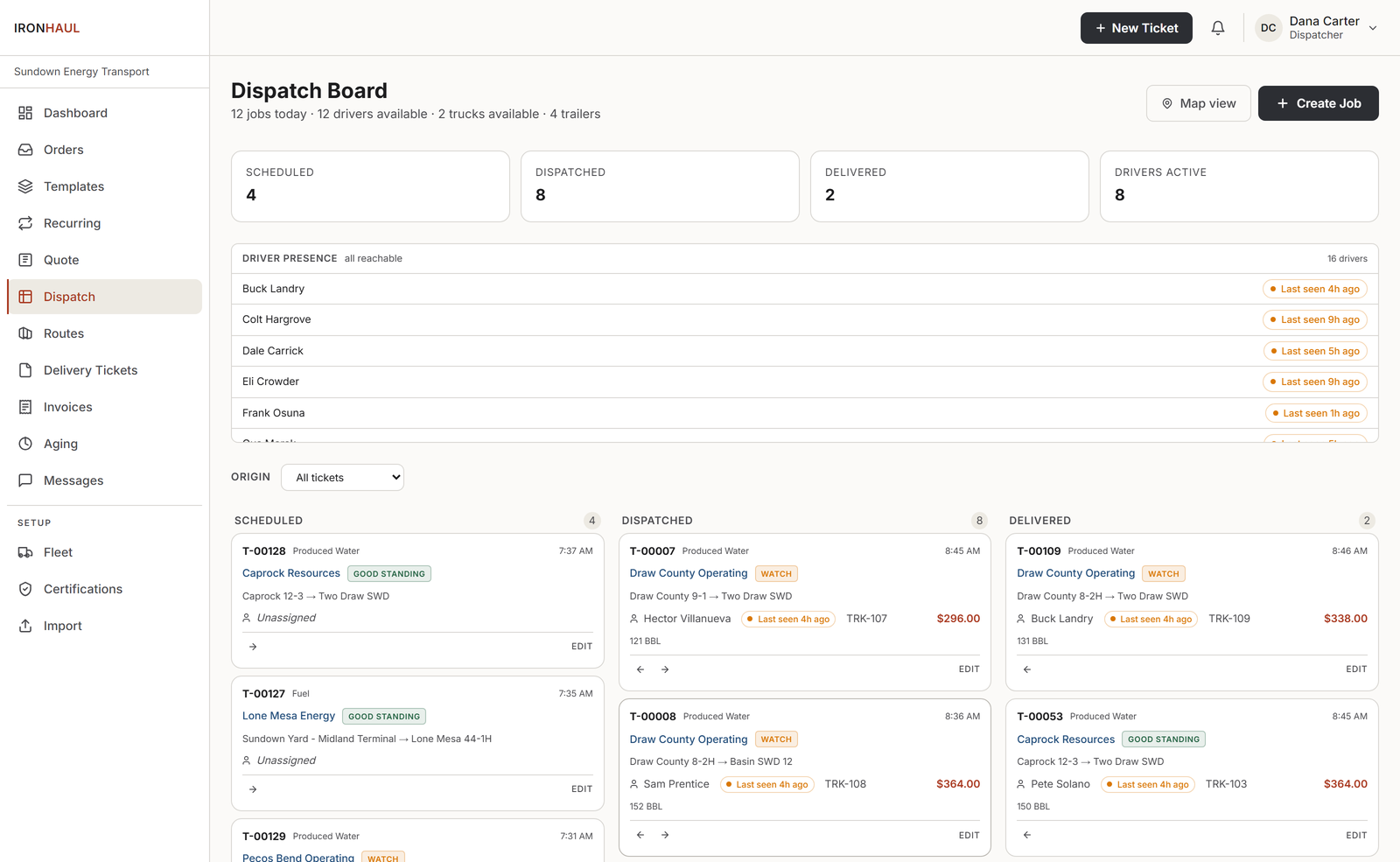
Task: Open the Origin All tickets dropdown
Action: pyautogui.click(x=342, y=478)
